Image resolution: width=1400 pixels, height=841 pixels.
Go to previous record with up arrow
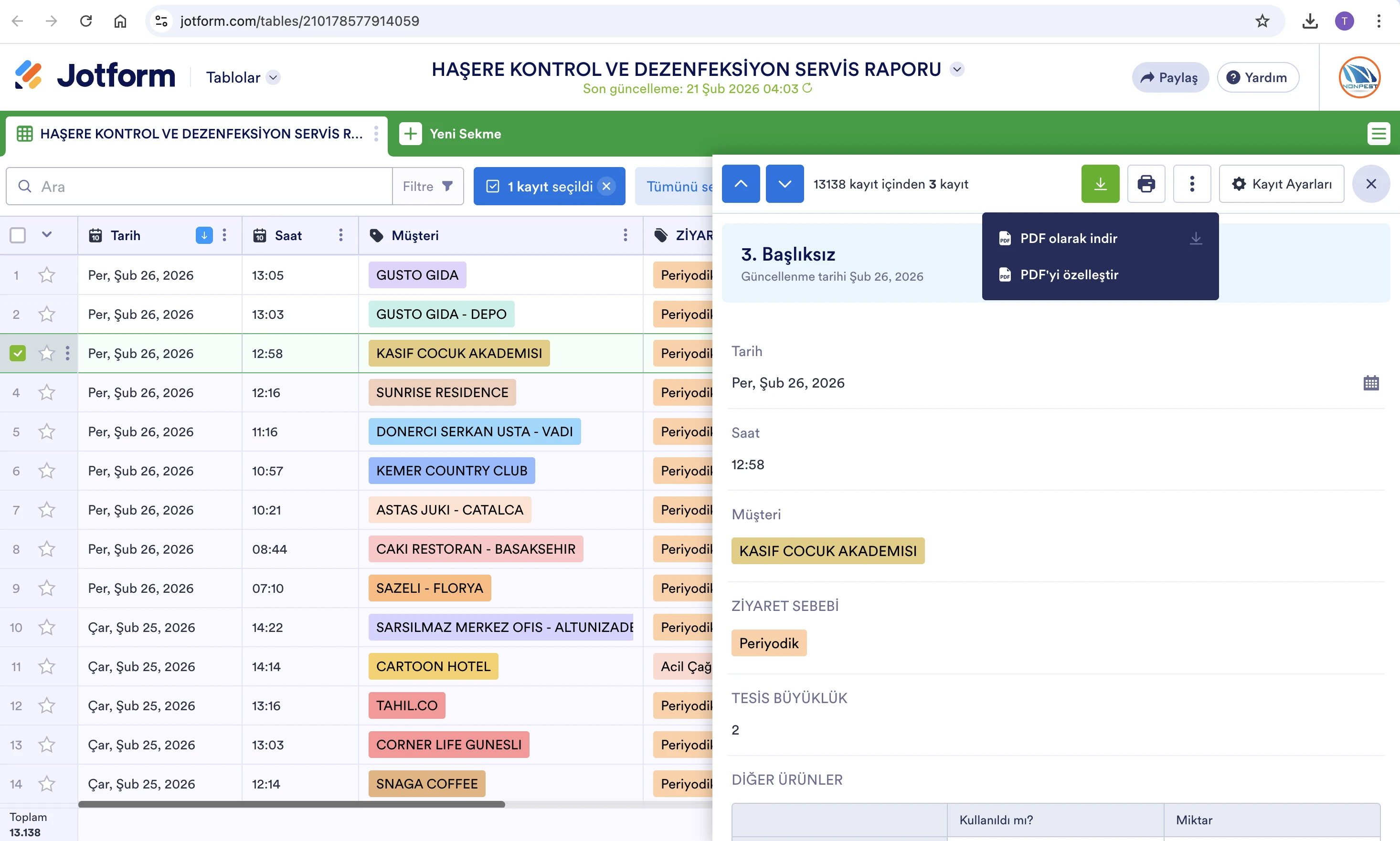click(x=740, y=184)
